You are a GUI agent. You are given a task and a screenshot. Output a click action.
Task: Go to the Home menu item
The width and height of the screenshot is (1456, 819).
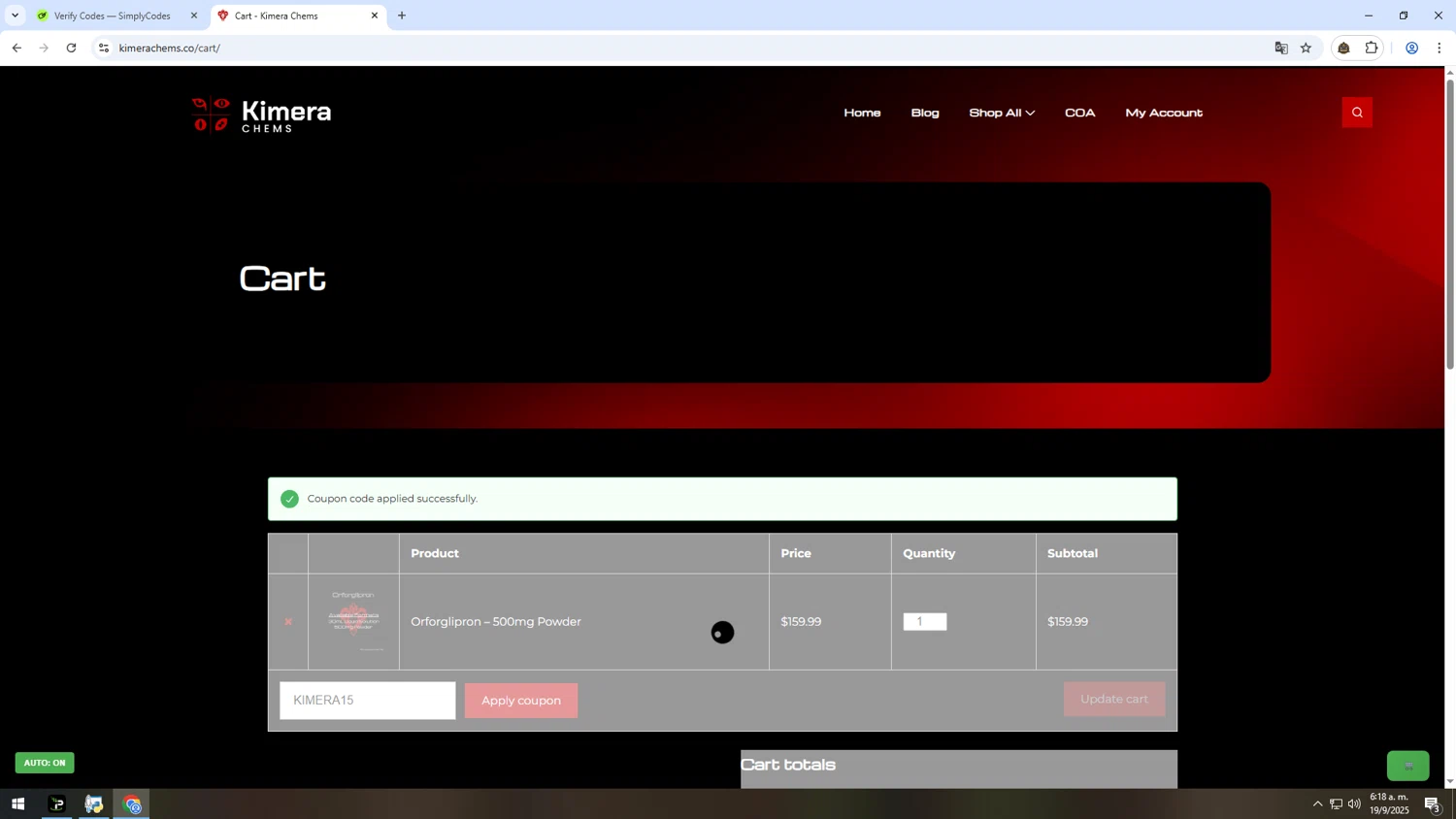[862, 113]
